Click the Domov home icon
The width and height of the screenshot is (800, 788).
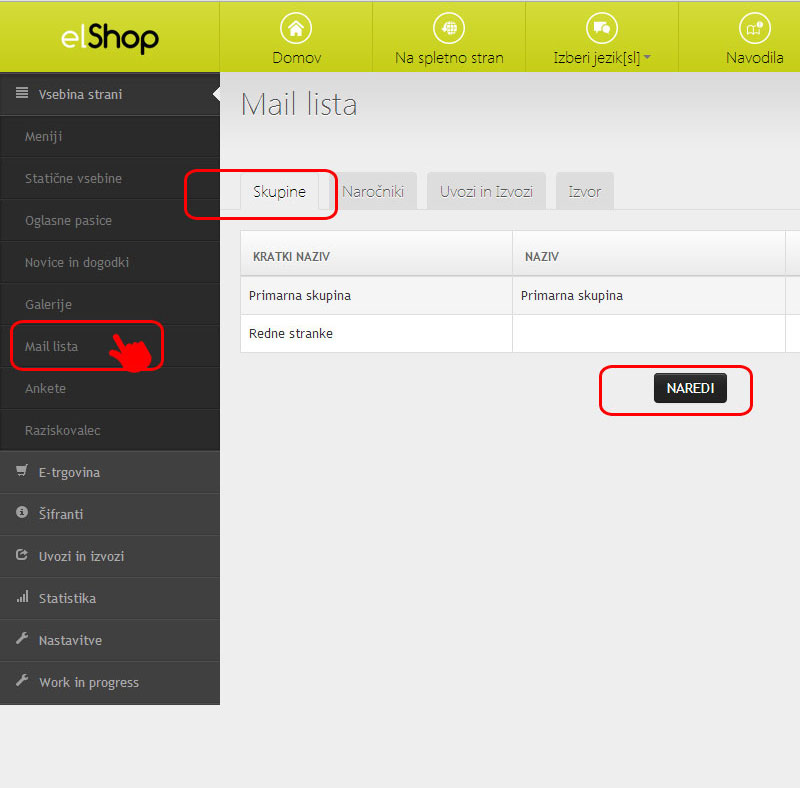click(x=296, y=28)
